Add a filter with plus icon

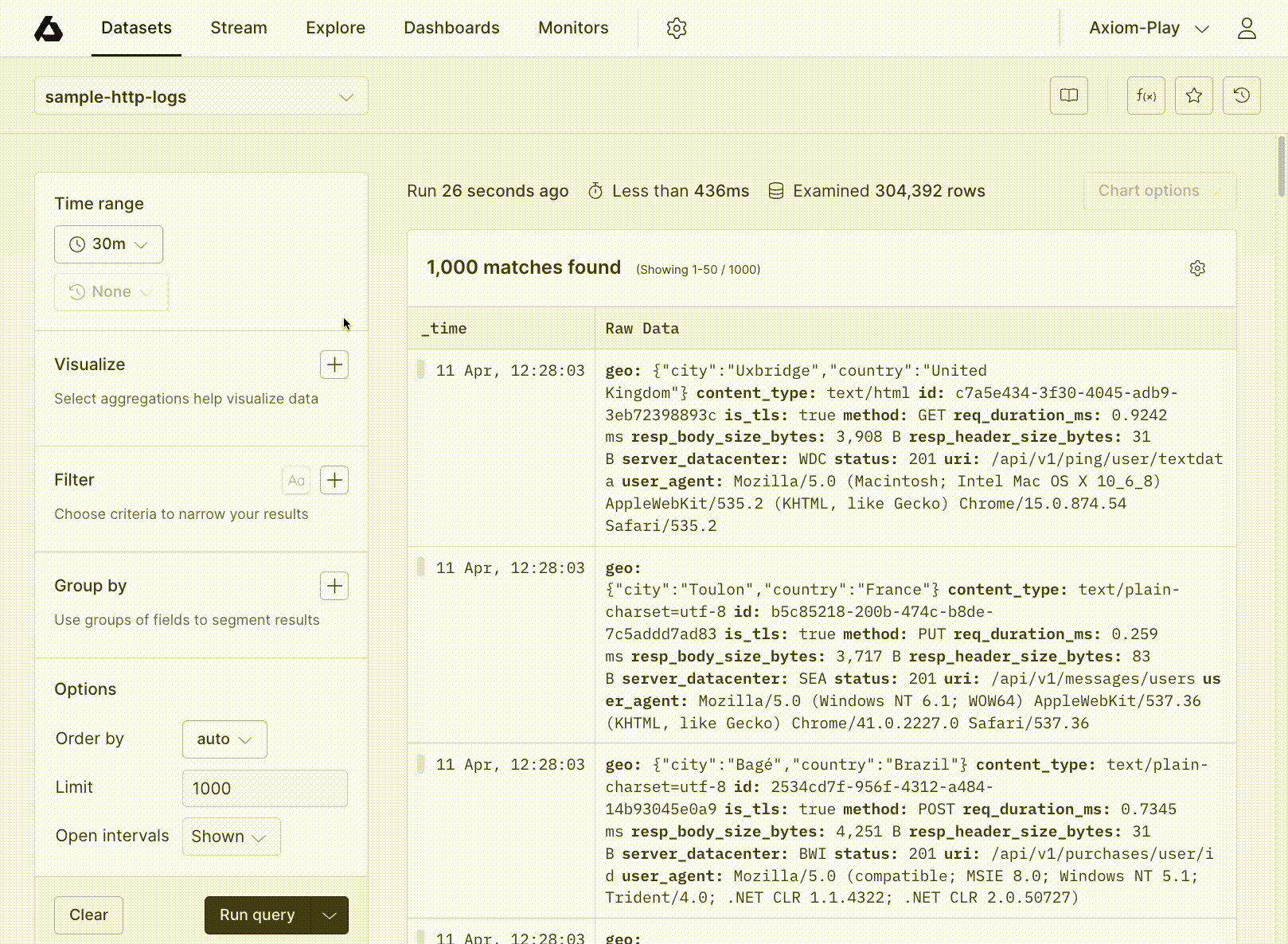[334, 480]
